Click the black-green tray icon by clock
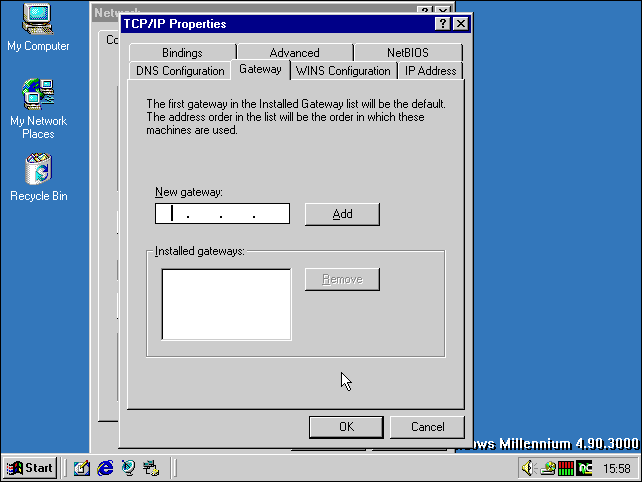The width and height of the screenshot is (642, 482). [x=584, y=468]
